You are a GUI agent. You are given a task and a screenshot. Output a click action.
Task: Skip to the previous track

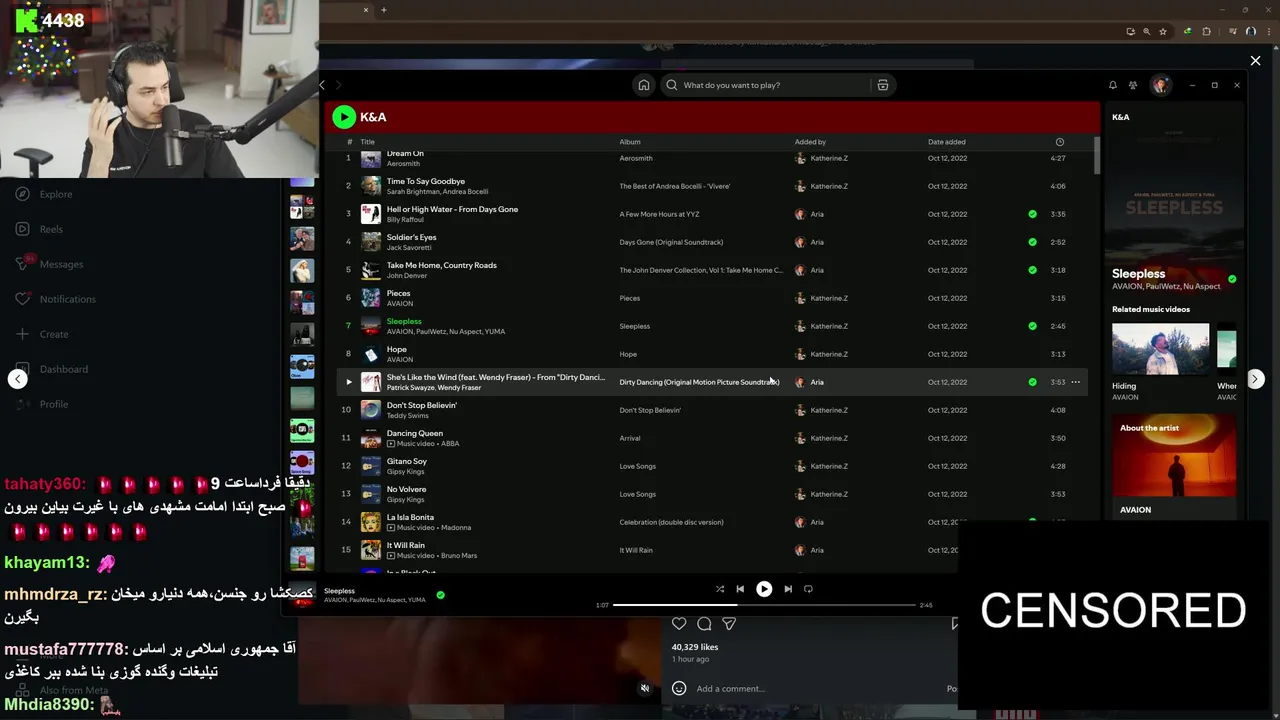pyautogui.click(x=740, y=589)
